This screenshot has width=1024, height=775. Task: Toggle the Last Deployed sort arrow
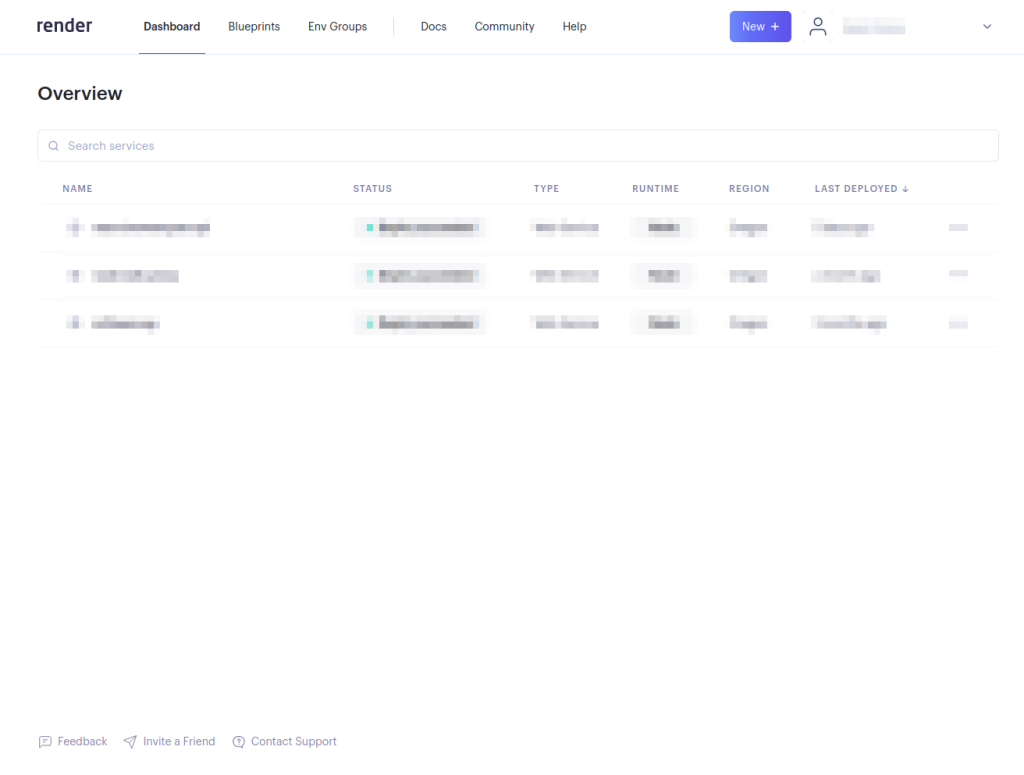[x=905, y=188]
